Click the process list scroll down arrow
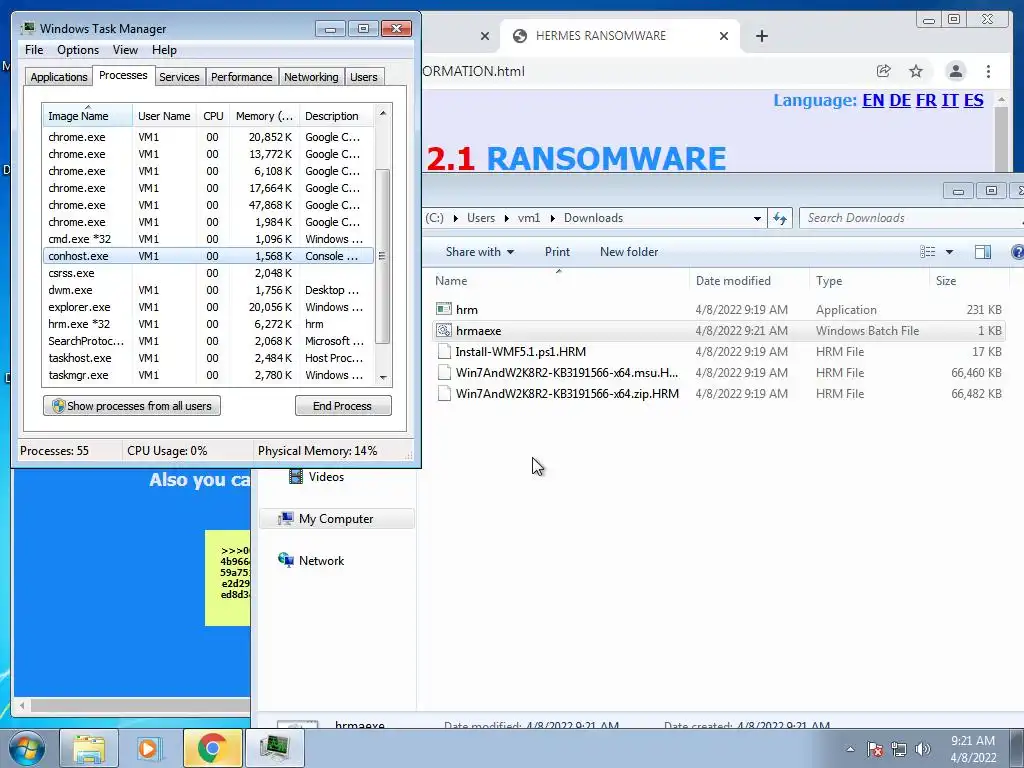This screenshot has height=768, width=1024. tap(383, 377)
